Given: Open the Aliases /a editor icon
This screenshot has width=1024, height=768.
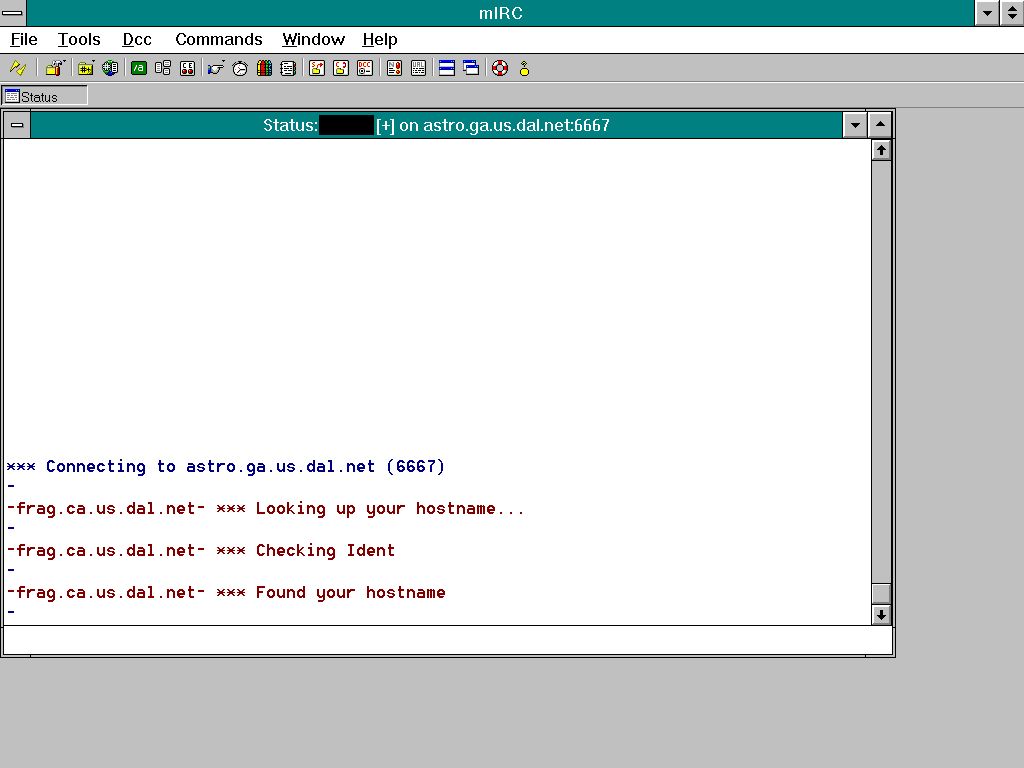Looking at the screenshot, I should pyautogui.click(x=138, y=68).
